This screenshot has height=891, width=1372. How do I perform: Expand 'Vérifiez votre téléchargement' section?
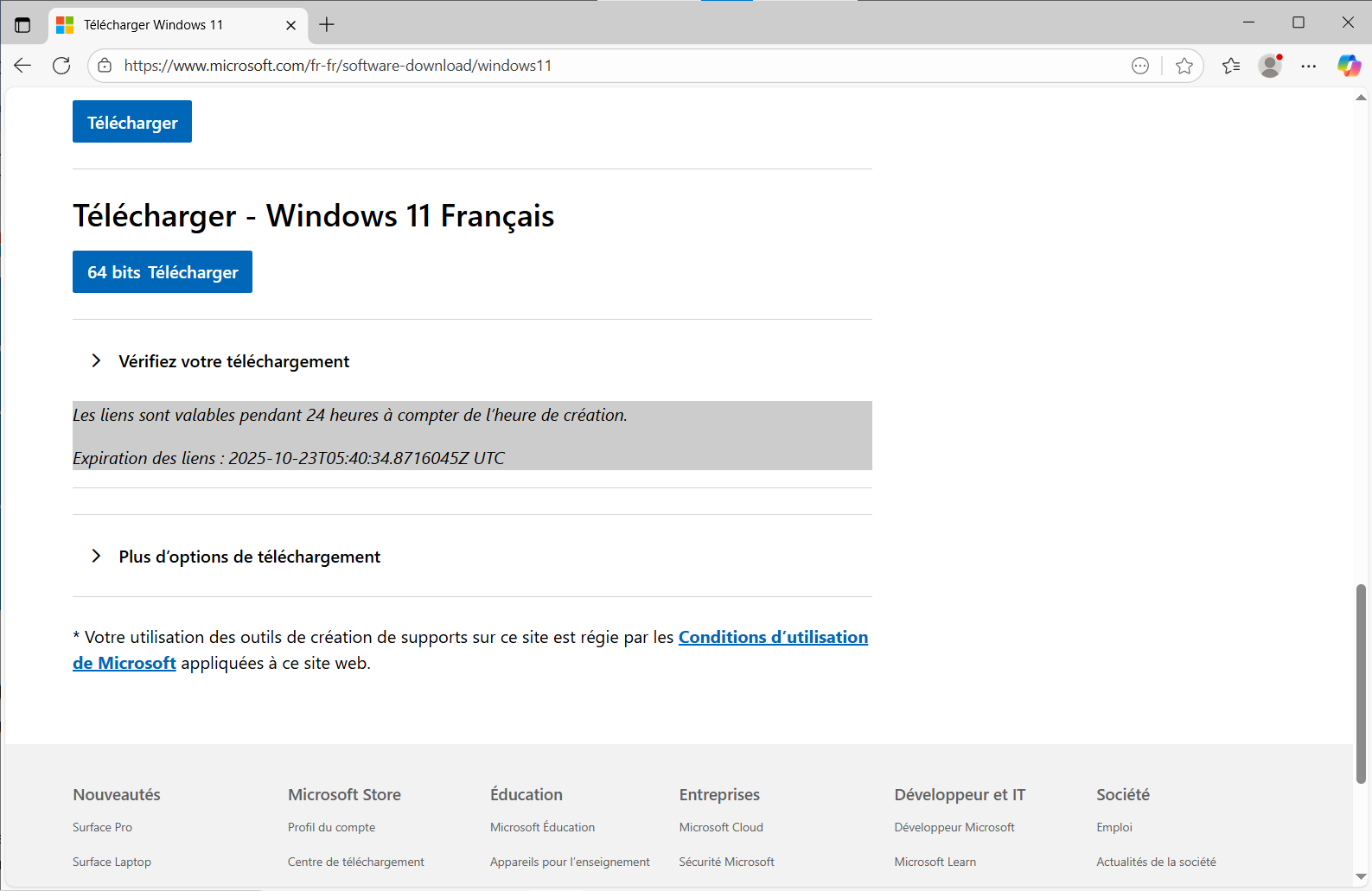[233, 361]
